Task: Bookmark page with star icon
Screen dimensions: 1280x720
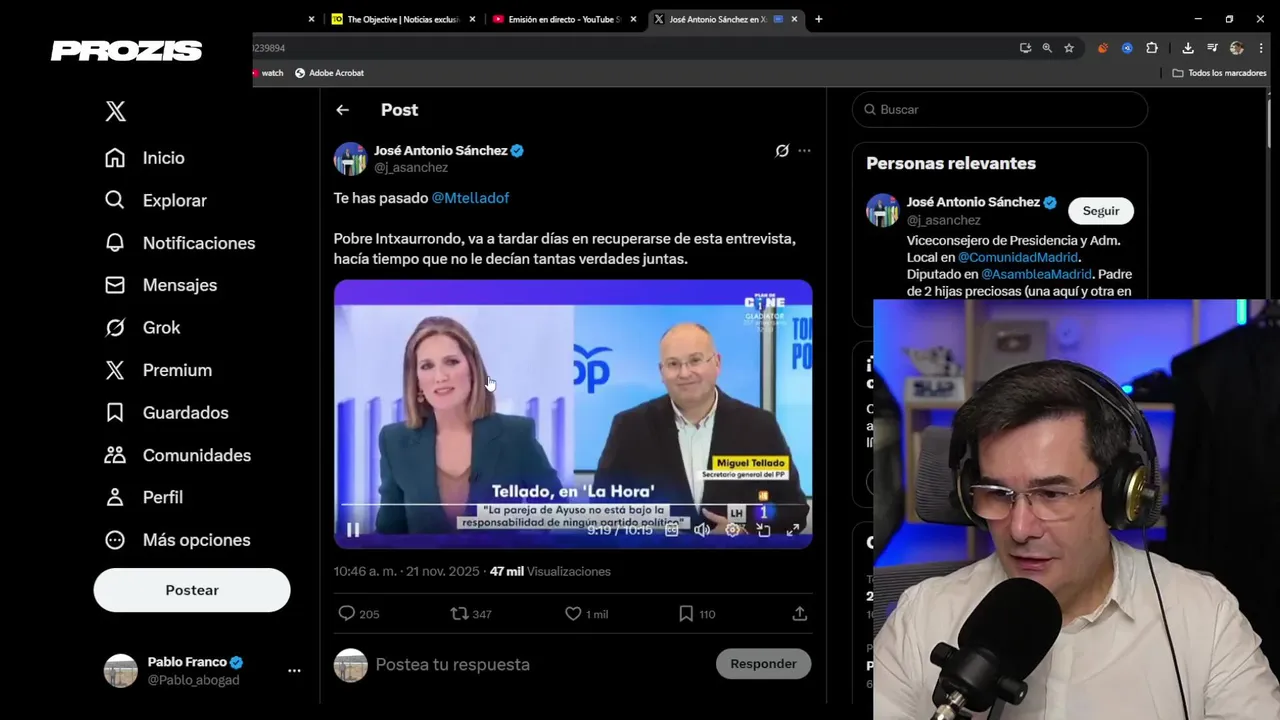Action: coord(1069,48)
